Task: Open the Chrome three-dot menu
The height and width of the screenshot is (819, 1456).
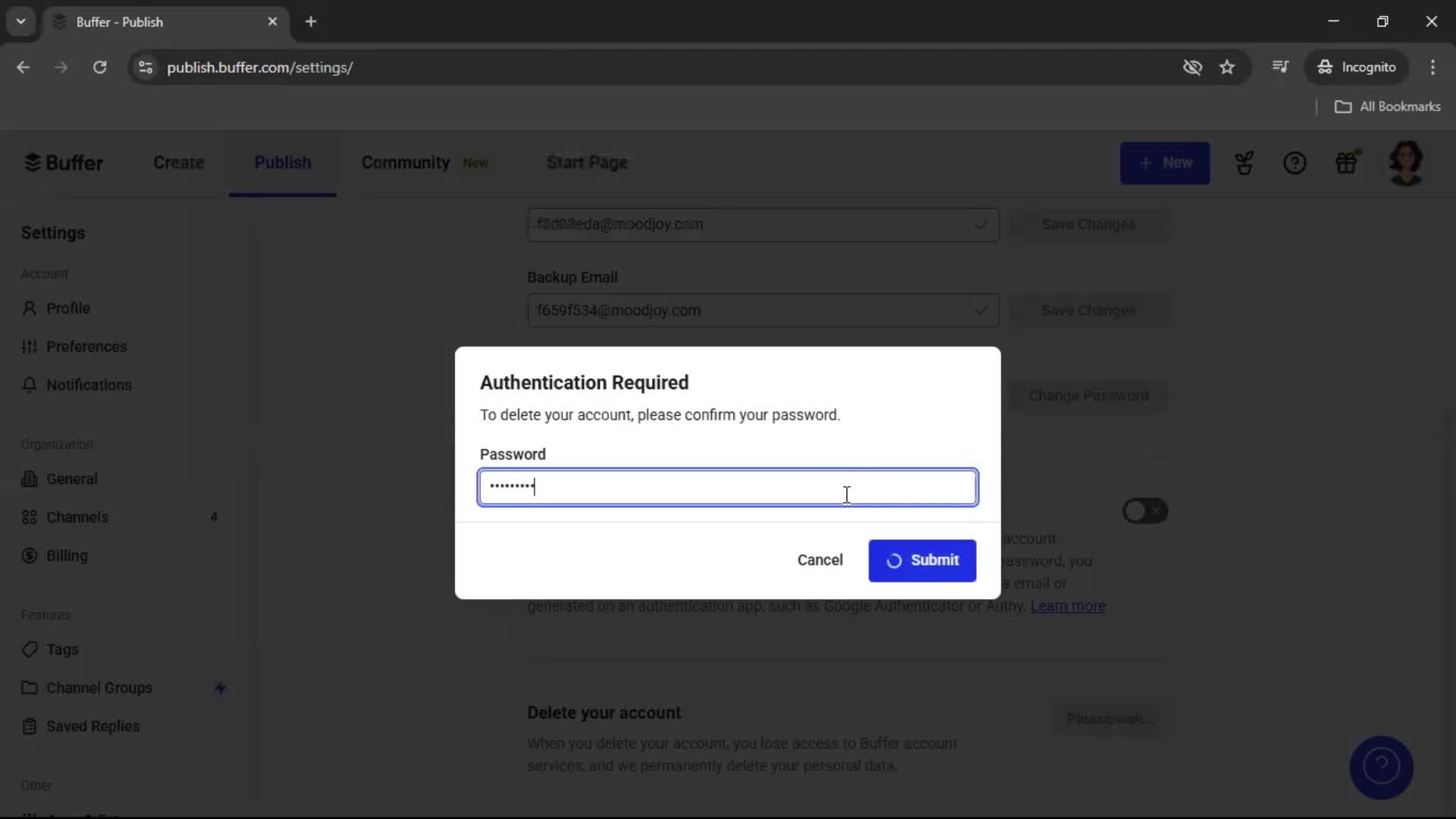Action: [1432, 67]
